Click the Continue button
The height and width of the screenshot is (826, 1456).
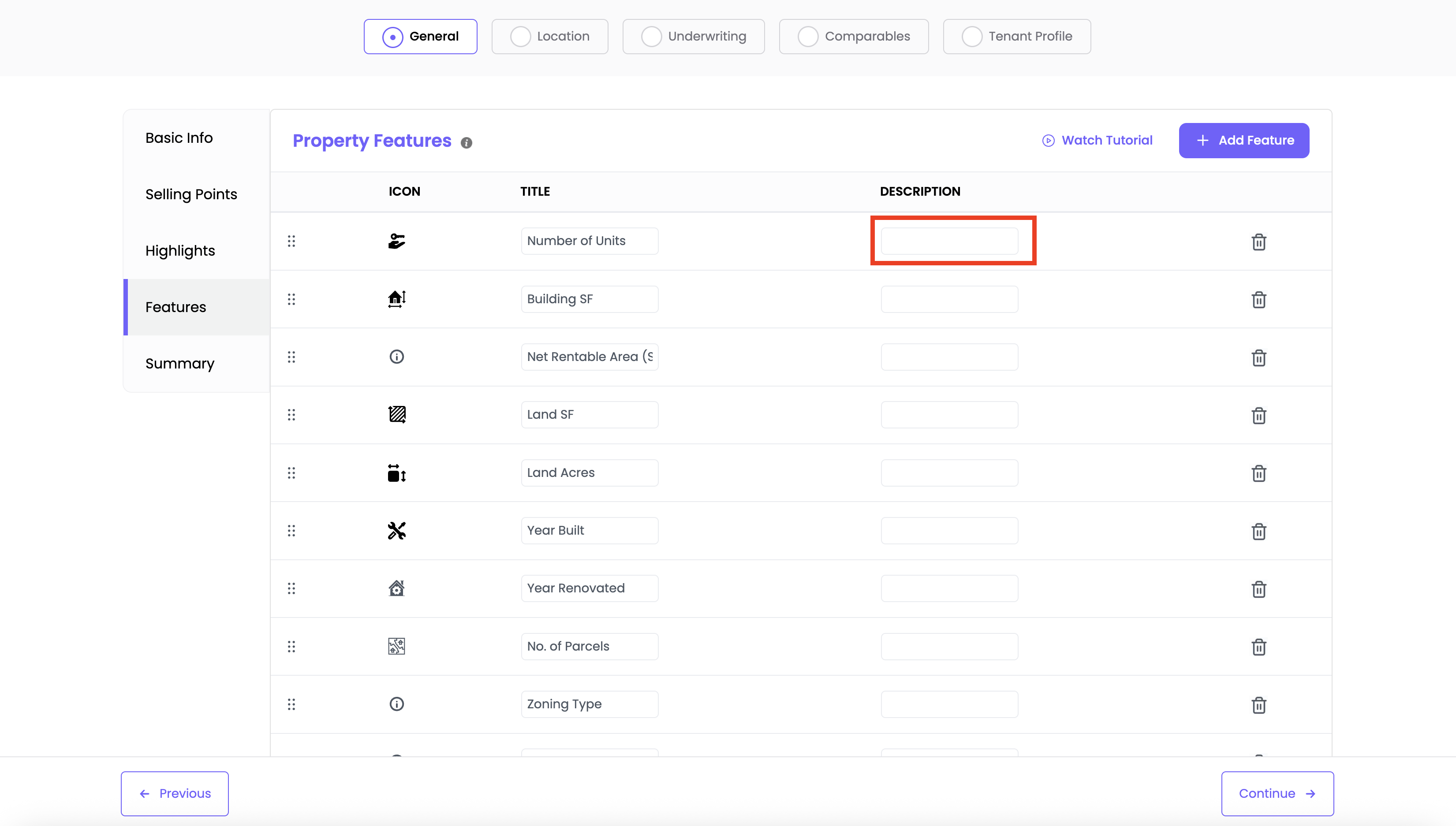point(1277,793)
